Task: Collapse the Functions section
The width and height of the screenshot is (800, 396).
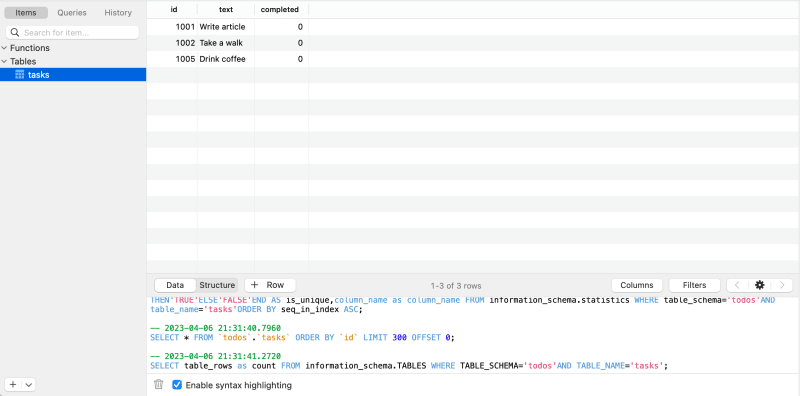Action: 4,48
